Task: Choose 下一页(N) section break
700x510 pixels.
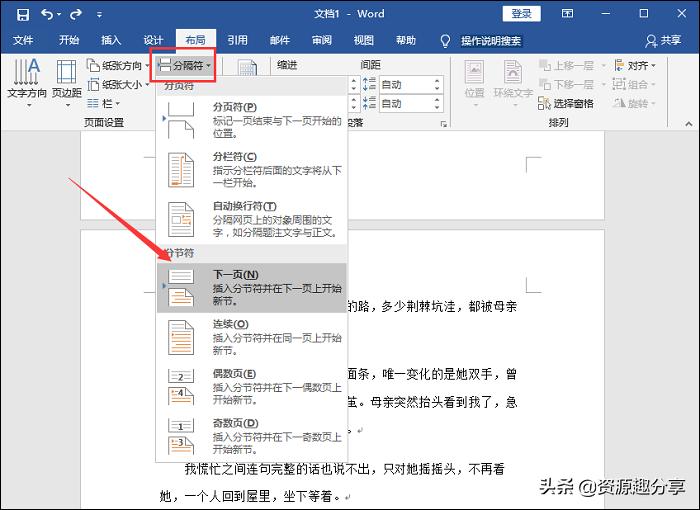Action: 251,287
